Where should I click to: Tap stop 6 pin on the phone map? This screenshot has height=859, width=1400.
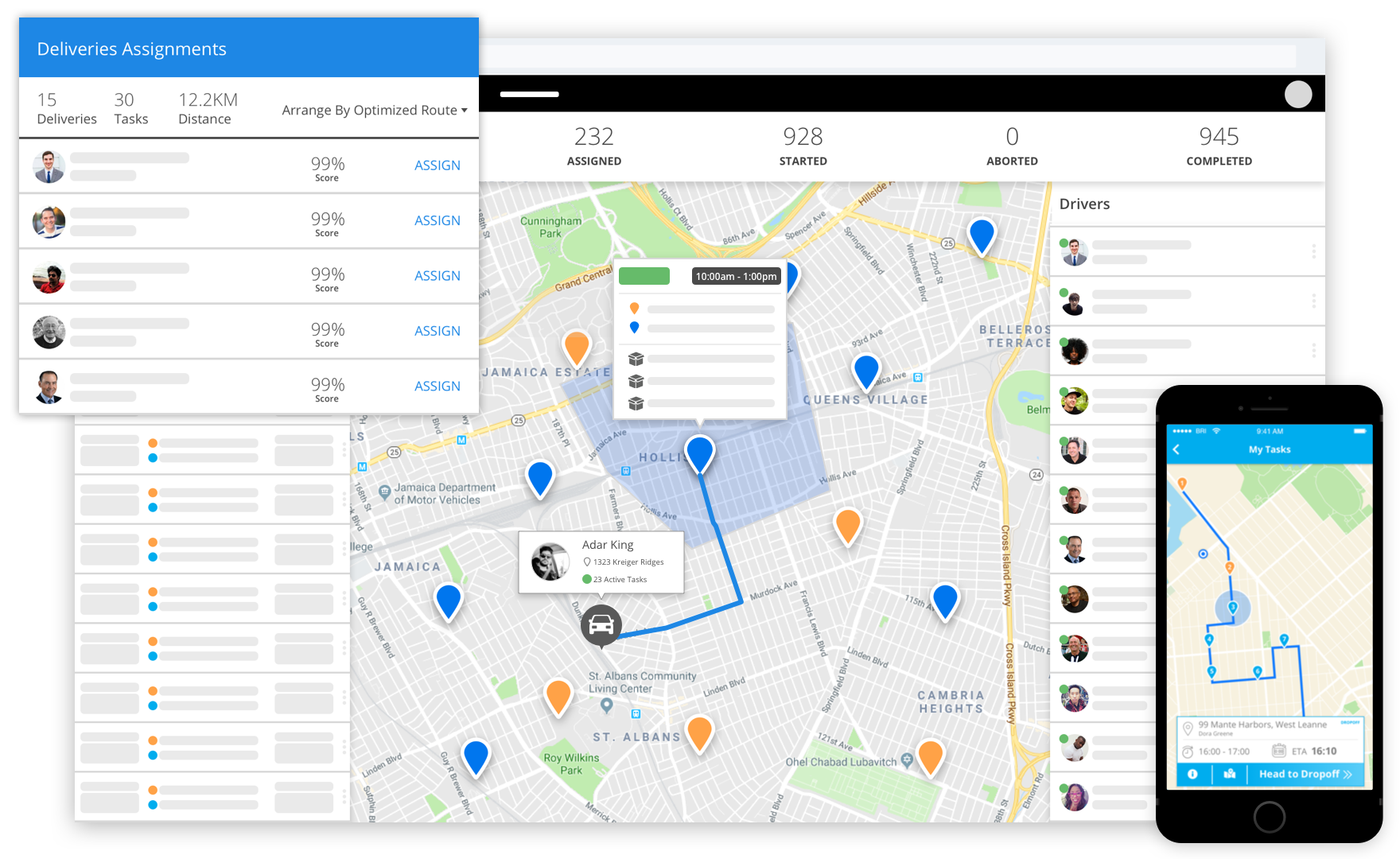coord(1258,672)
